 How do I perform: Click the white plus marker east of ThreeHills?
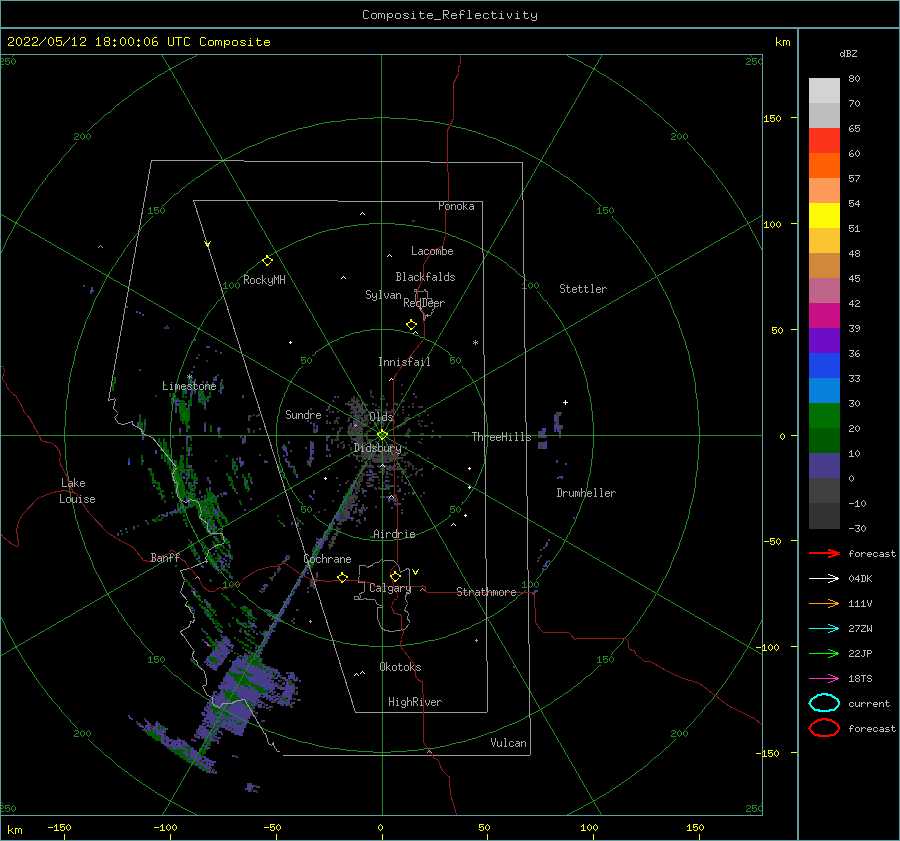(x=565, y=402)
